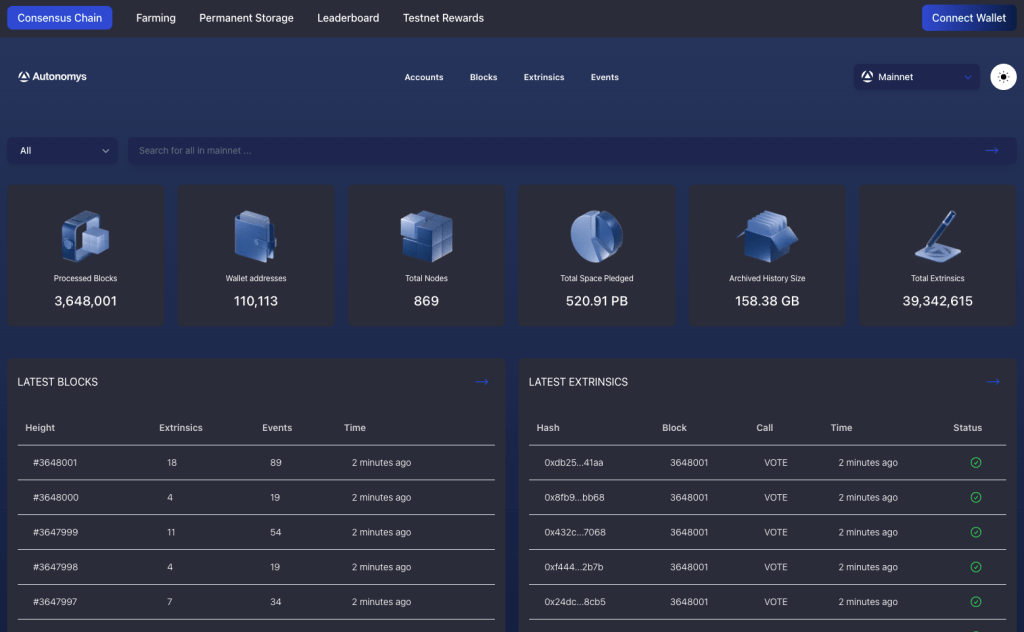This screenshot has width=1024, height=632.
Task: Focus the search for all in mainnet field
Action: pos(550,151)
